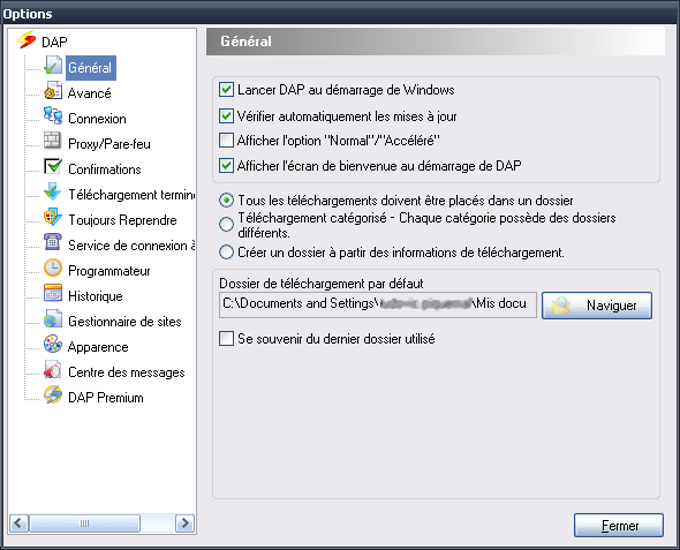Open the DAP Premium page
This screenshot has height=550, width=680.
pos(106,398)
